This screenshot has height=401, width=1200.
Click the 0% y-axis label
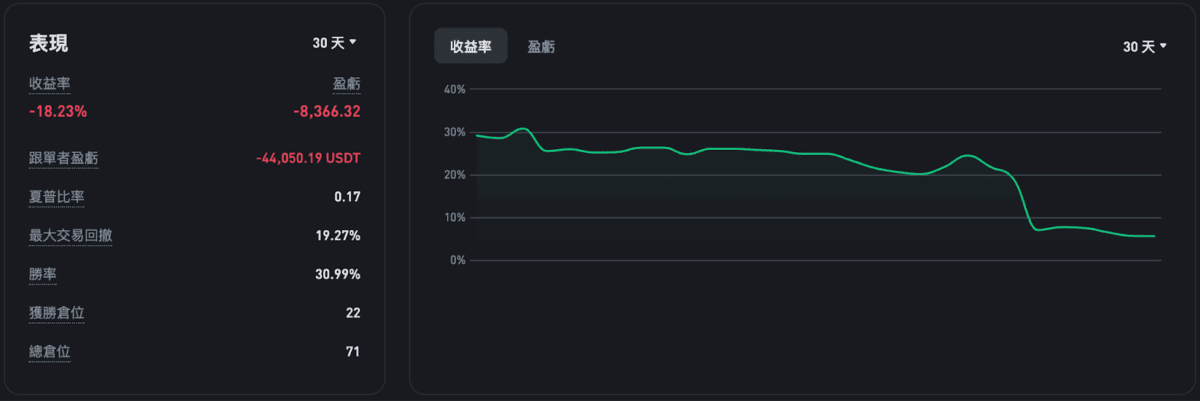pyautogui.click(x=457, y=260)
